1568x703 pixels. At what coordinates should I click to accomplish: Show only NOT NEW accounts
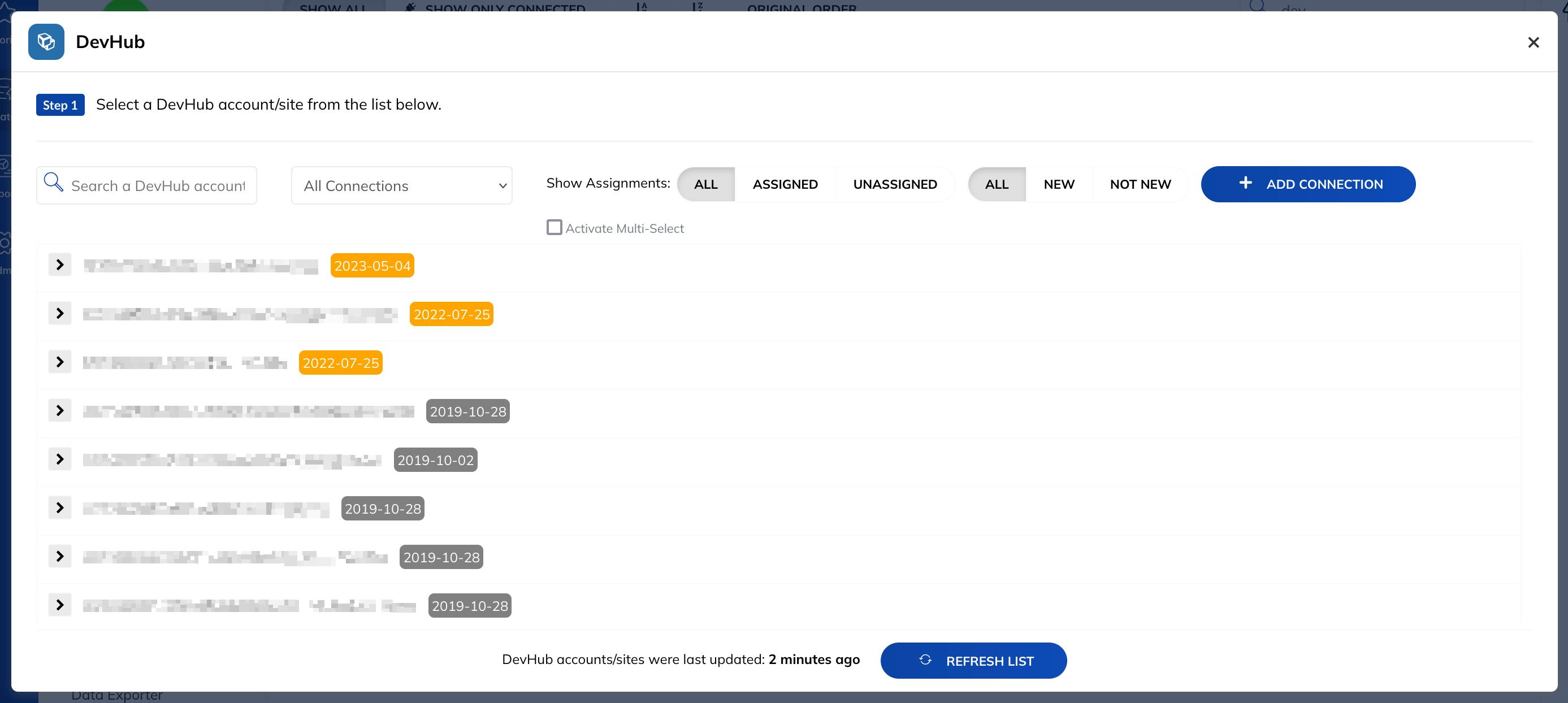[x=1140, y=184]
